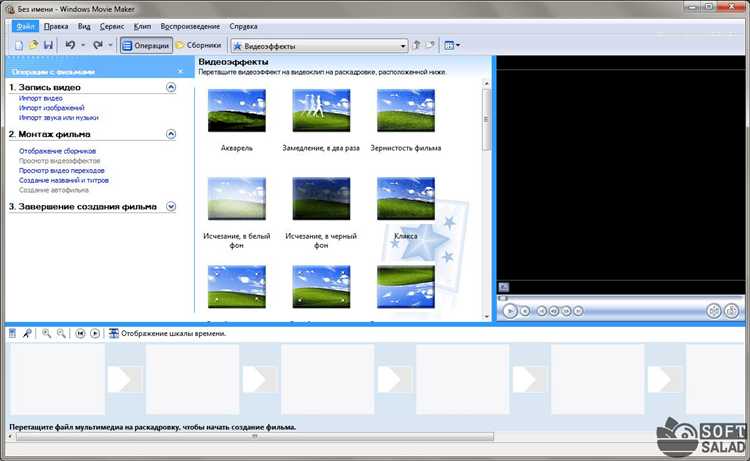The width and height of the screenshot is (750, 461).
Task: Click Отображение шкалы времени to show timeline
Action: 167,333
